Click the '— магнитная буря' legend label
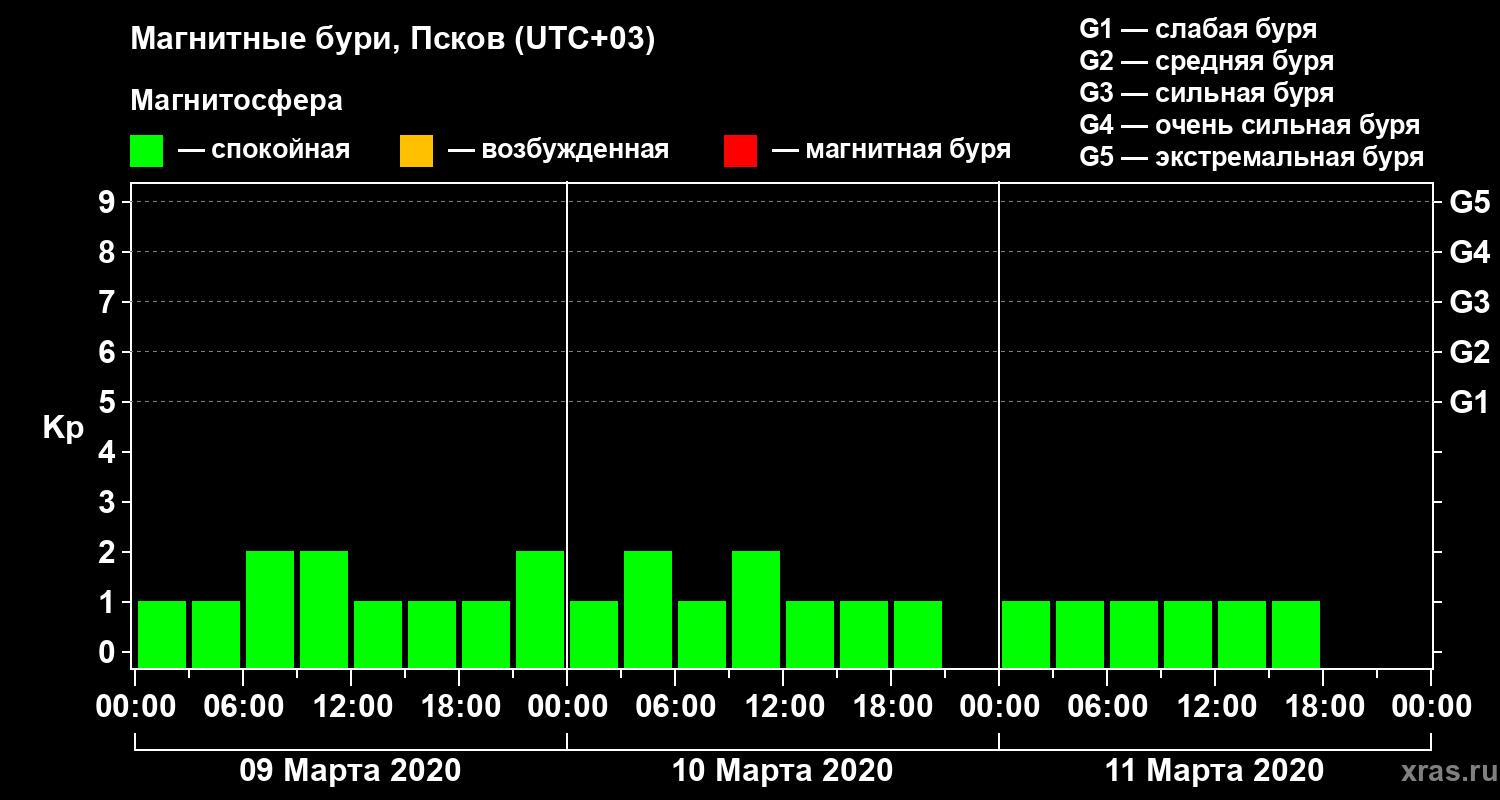 pos(892,150)
